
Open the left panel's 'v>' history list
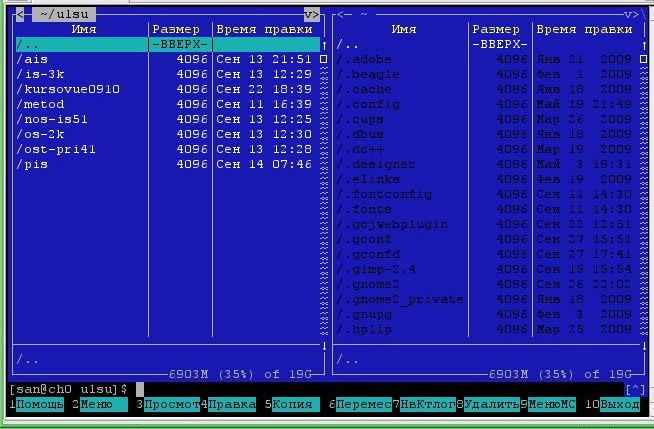pos(311,14)
